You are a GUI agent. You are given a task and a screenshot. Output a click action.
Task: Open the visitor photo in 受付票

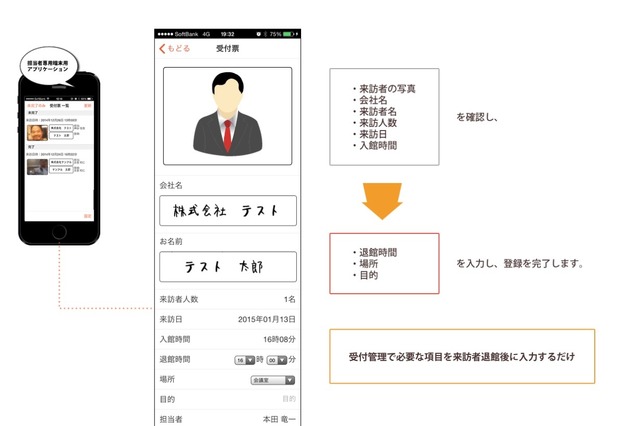click(x=228, y=116)
